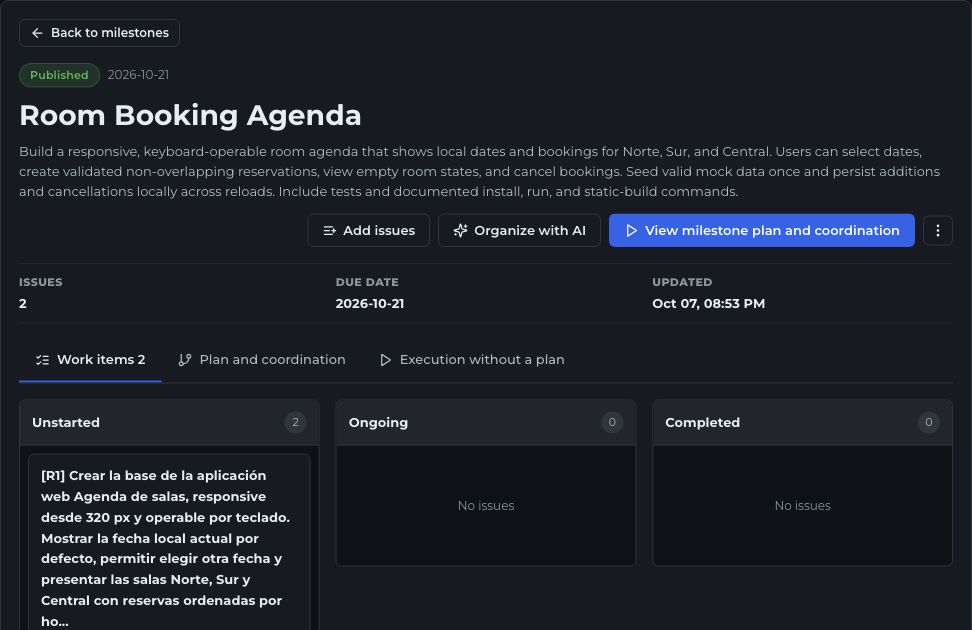Open the Plan and coordination tab
Image resolution: width=972 pixels, height=630 pixels.
tap(262, 360)
